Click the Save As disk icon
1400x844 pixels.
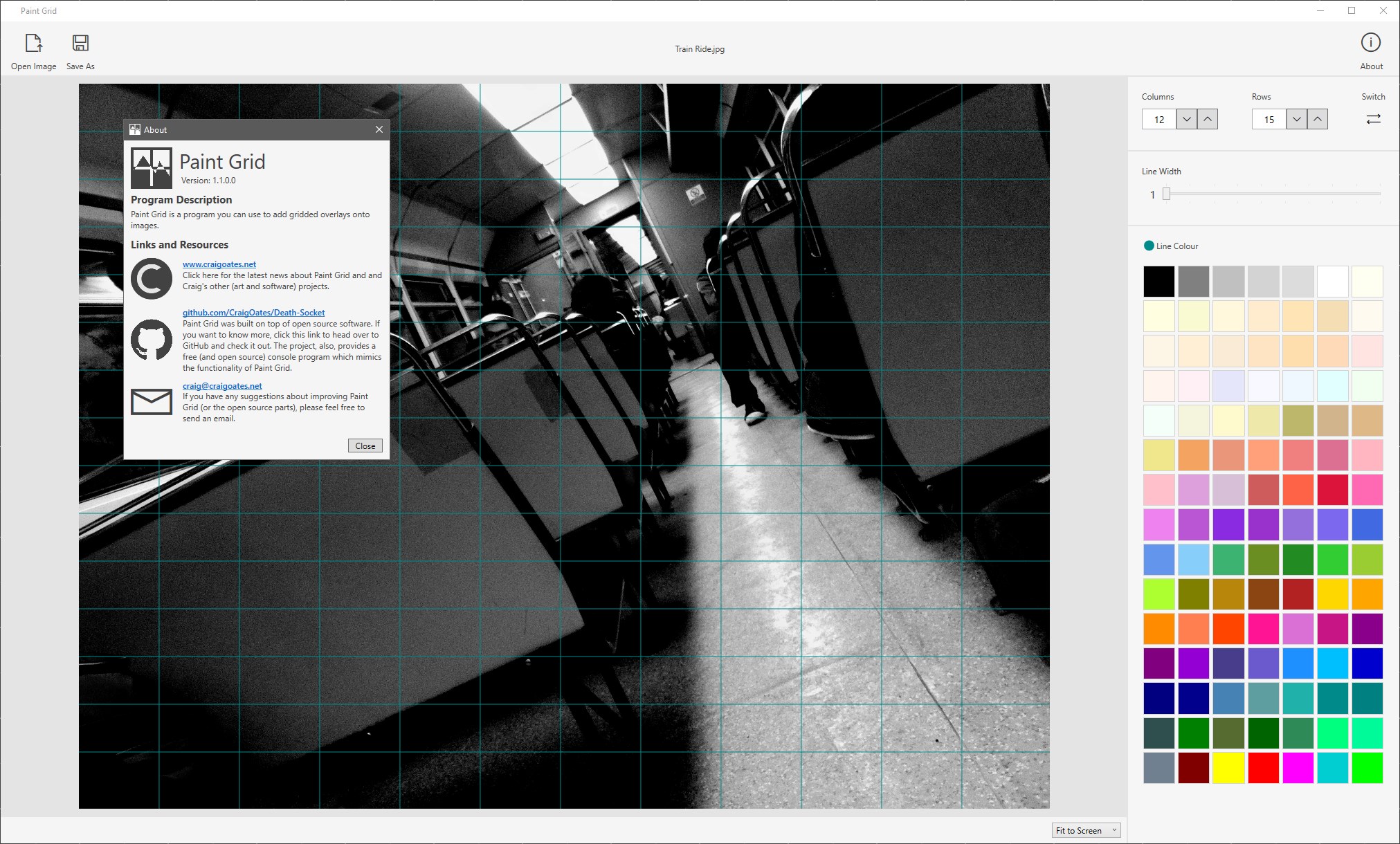click(80, 44)
